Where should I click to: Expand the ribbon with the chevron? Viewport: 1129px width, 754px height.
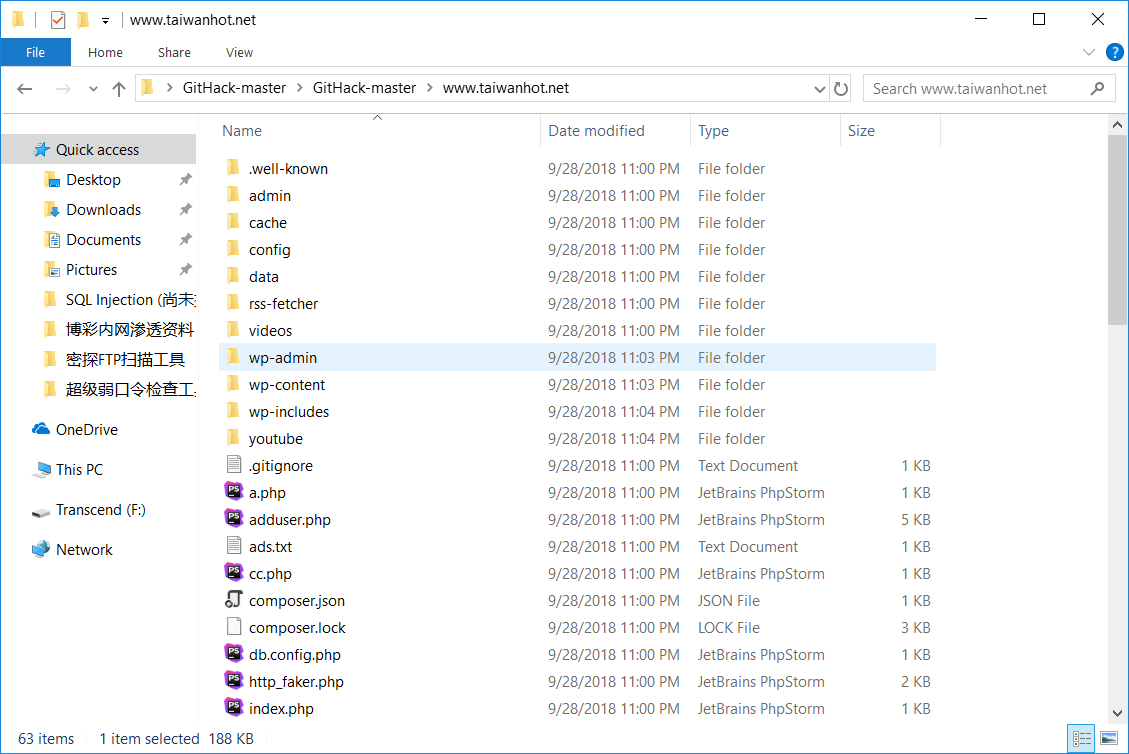[1089, 52]
